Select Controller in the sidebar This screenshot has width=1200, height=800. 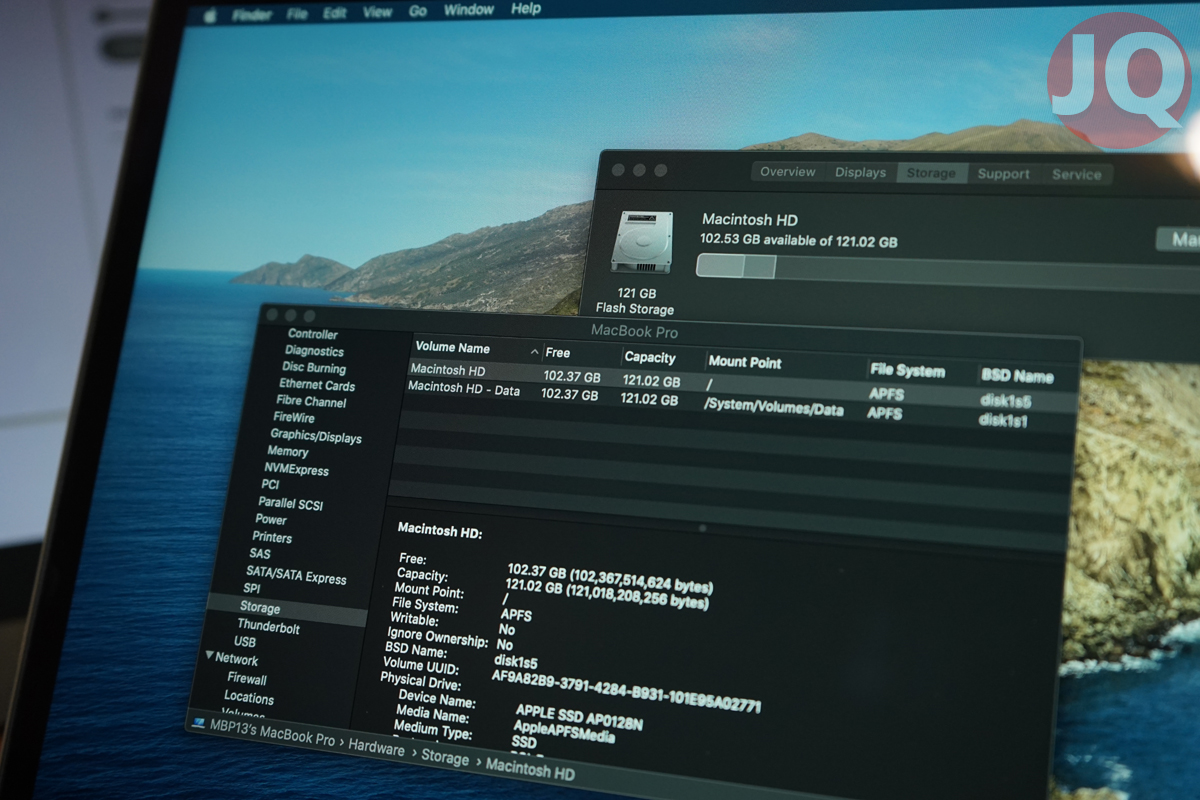313,334
